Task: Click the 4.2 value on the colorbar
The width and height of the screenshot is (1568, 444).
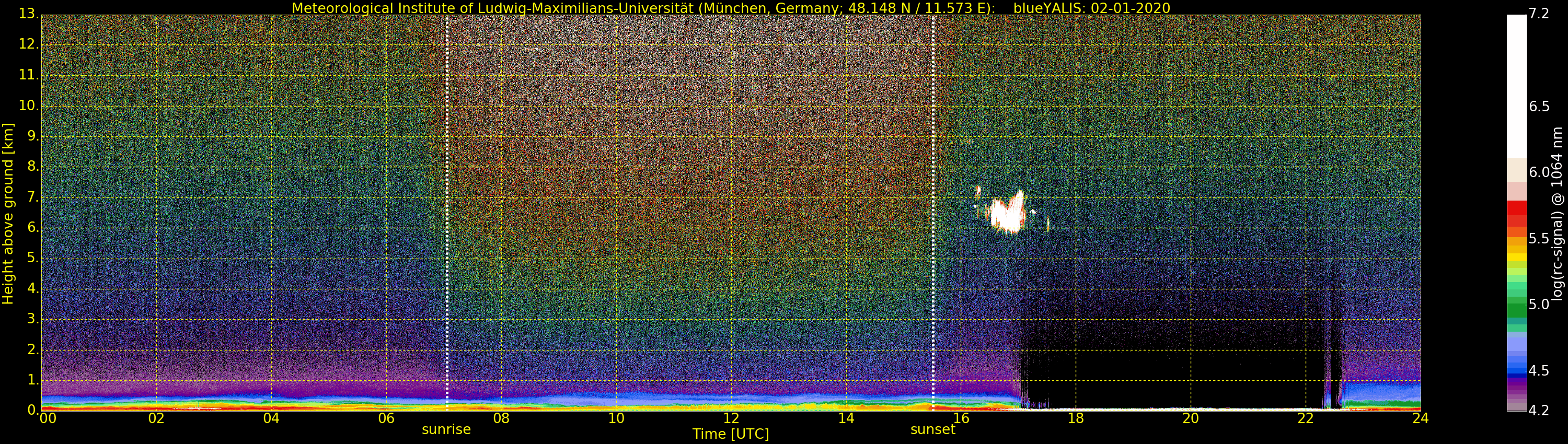Action: (1539, 411)
